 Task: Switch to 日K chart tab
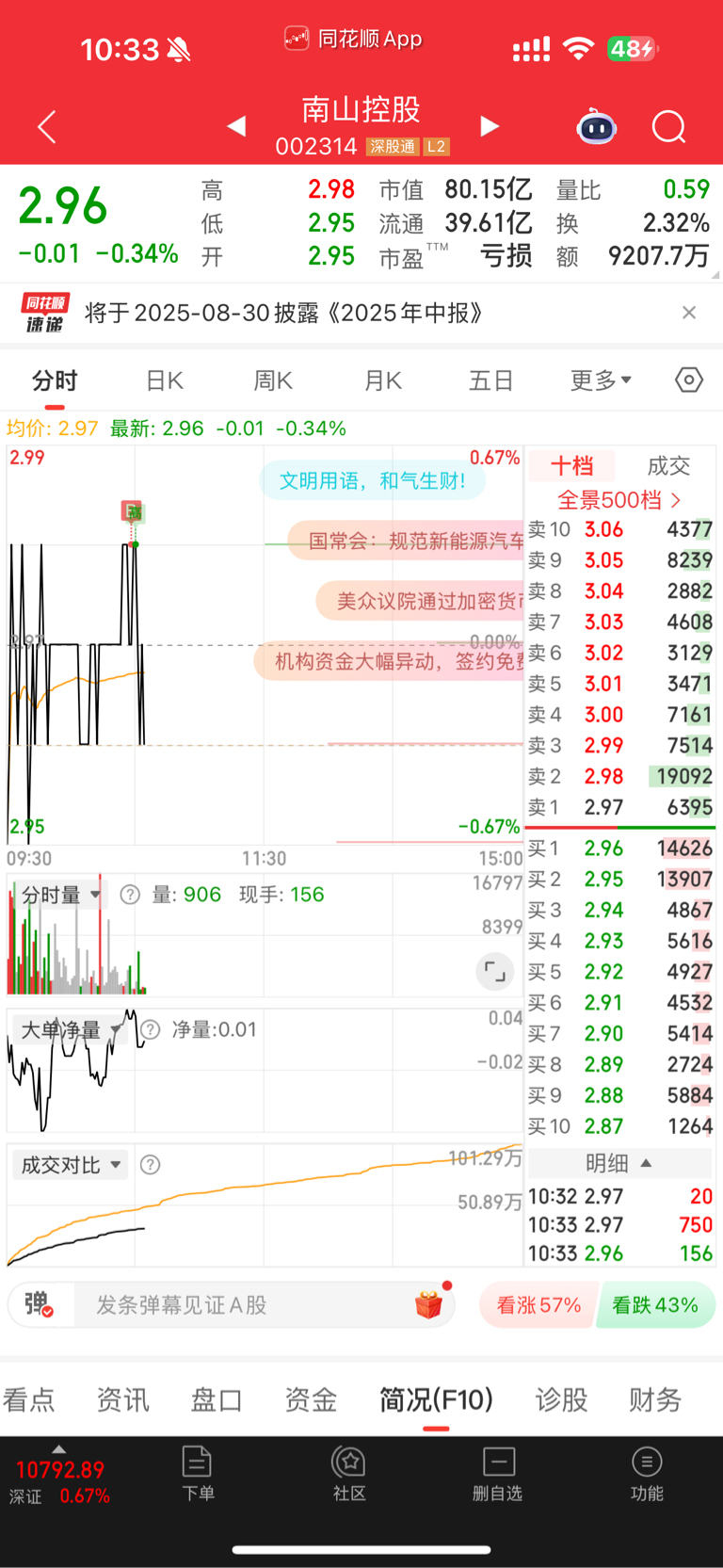165,380
